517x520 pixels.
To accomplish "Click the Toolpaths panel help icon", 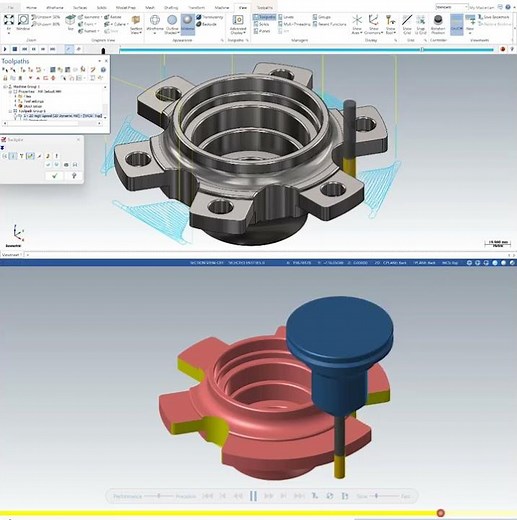I will [103, 70].
